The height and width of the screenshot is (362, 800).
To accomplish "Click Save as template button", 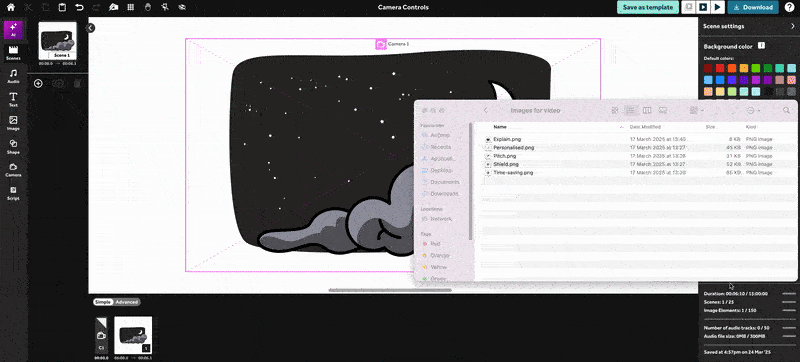I will click(x=648, y=7).
